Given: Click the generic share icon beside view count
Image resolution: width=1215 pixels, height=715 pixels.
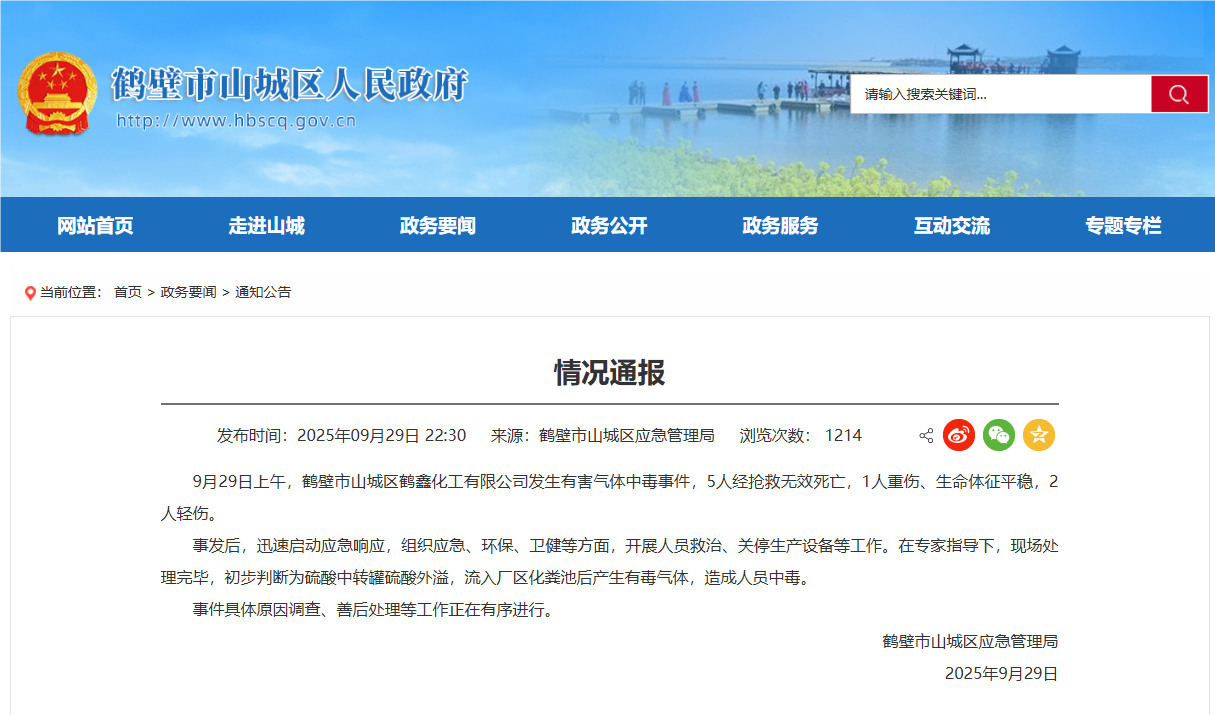Looking at the screenshot, I should click(926, 436).
